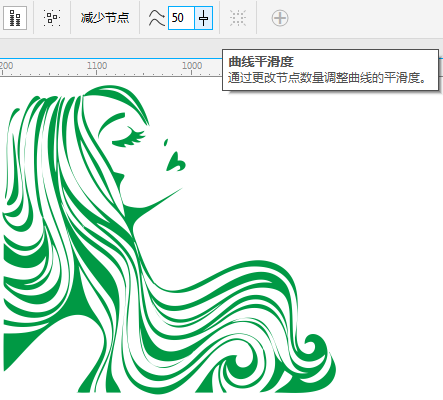Open the curve smoothness slider button
The image size is (443, 400).
[x=203, y=18]
